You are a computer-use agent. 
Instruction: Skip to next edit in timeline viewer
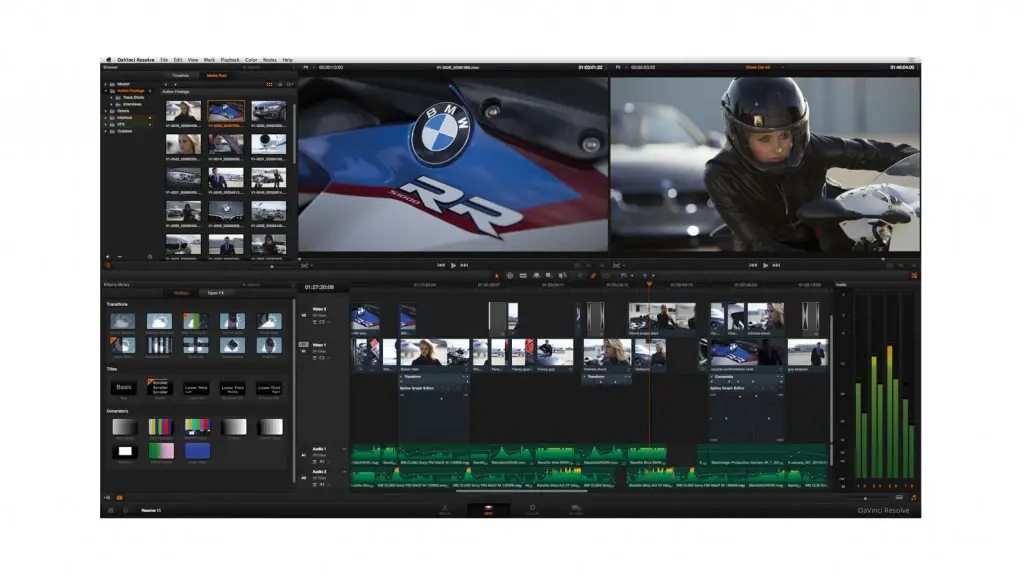(x=776, y=265)
